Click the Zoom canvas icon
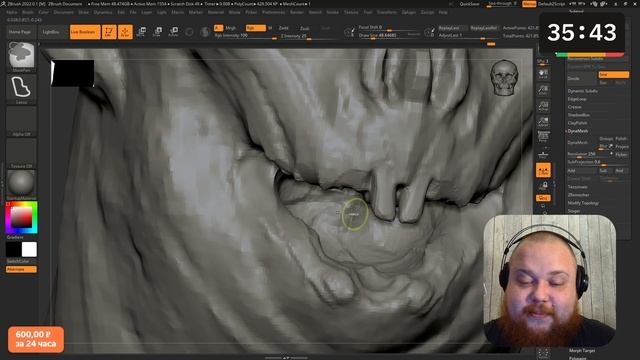The height and width of the screenshot is (360, 640). click(x=543, y=90)
